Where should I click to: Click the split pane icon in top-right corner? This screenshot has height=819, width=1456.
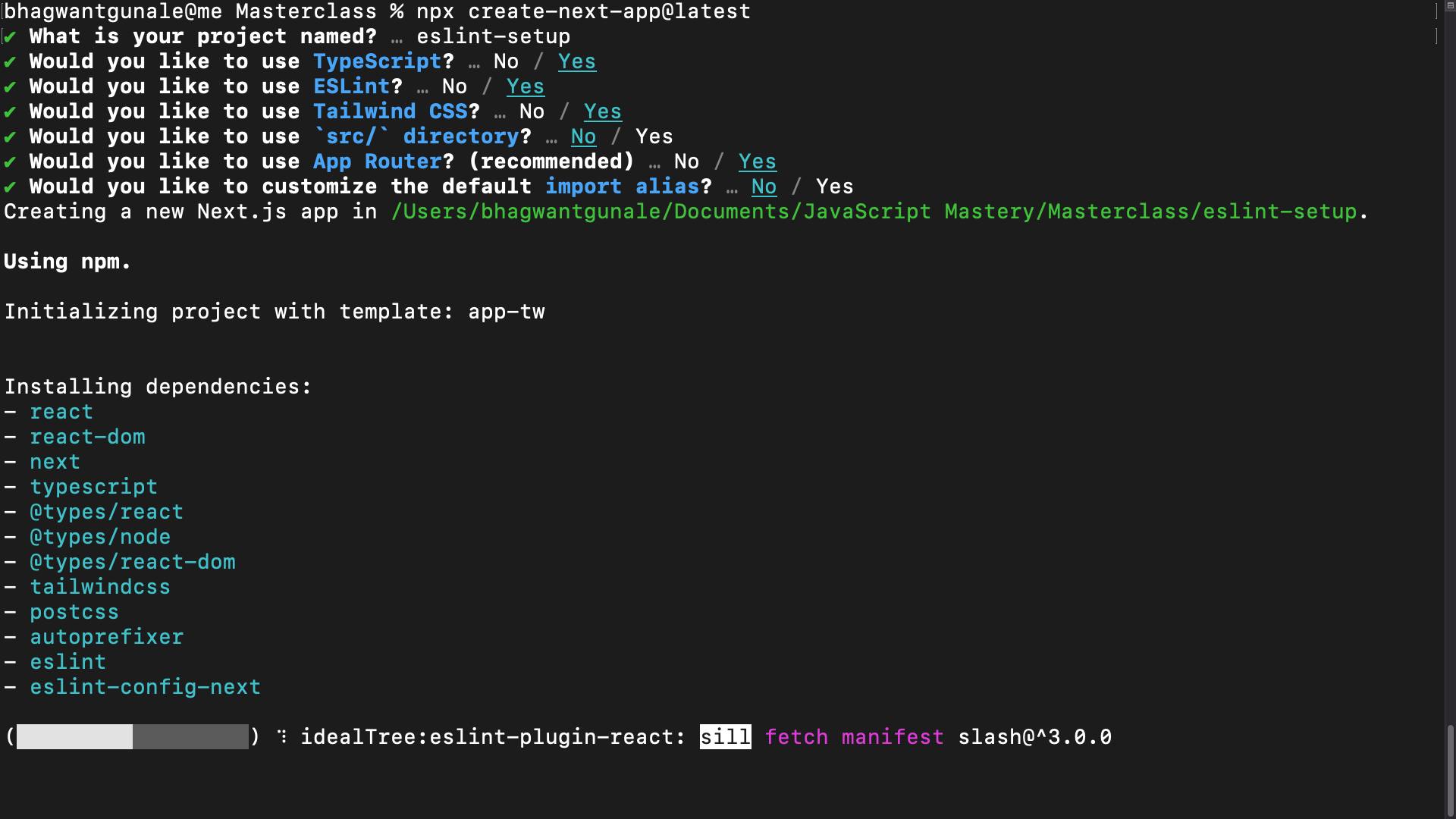tap(1449, 6)
